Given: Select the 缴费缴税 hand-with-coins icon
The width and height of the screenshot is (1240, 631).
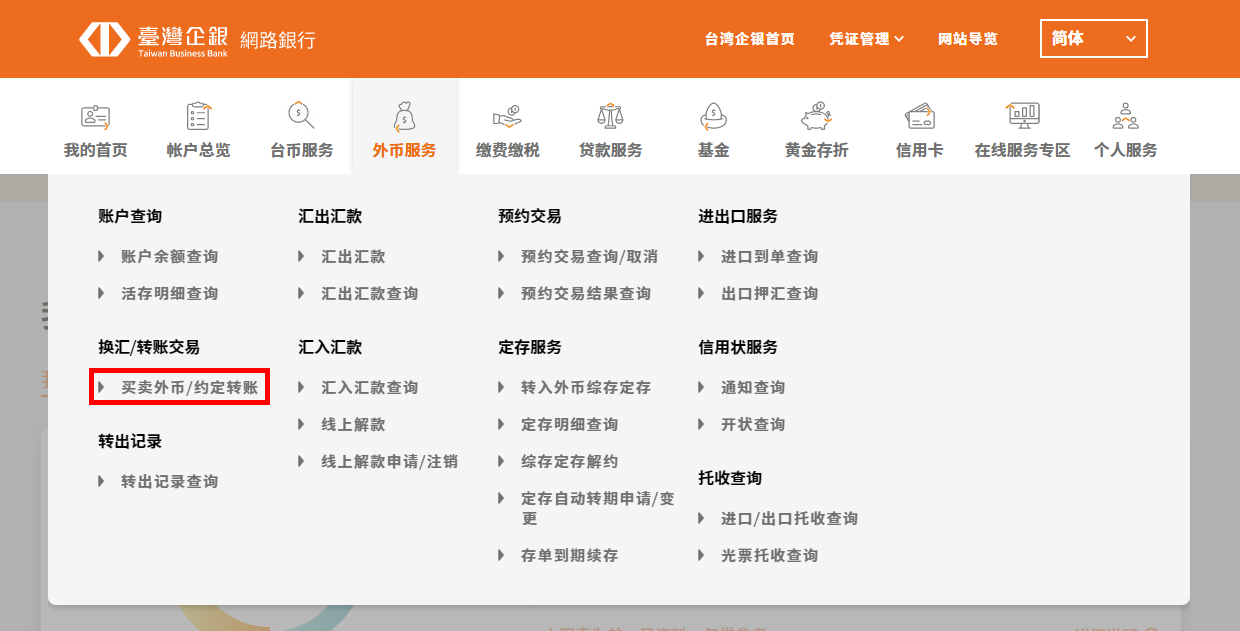Looking at the screenshot, I should coord(507,117).
